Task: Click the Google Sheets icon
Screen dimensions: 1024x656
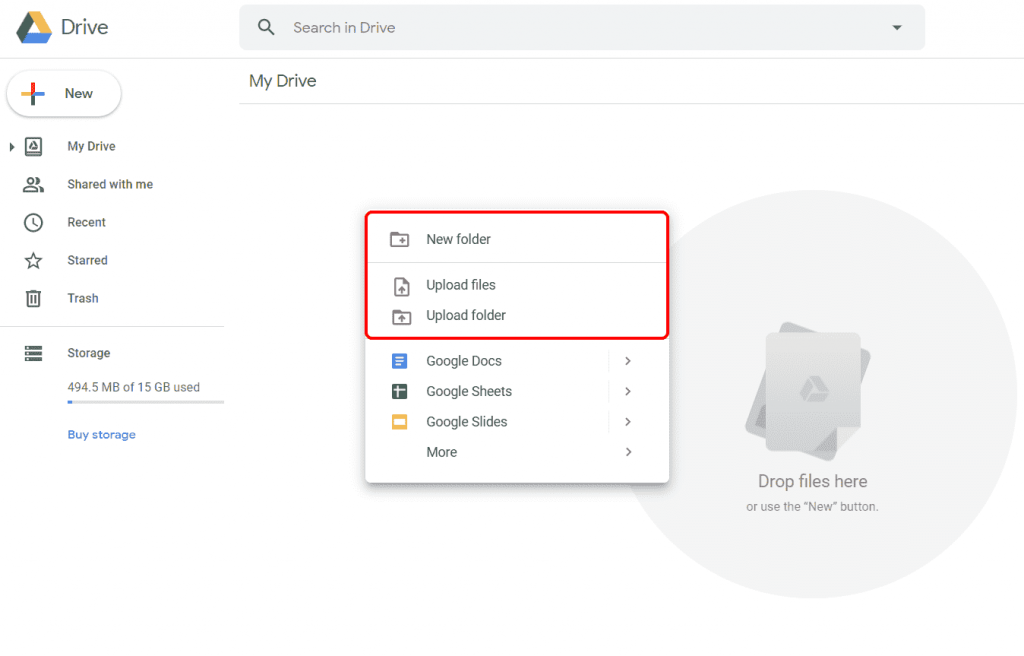Action: [400, 391]
